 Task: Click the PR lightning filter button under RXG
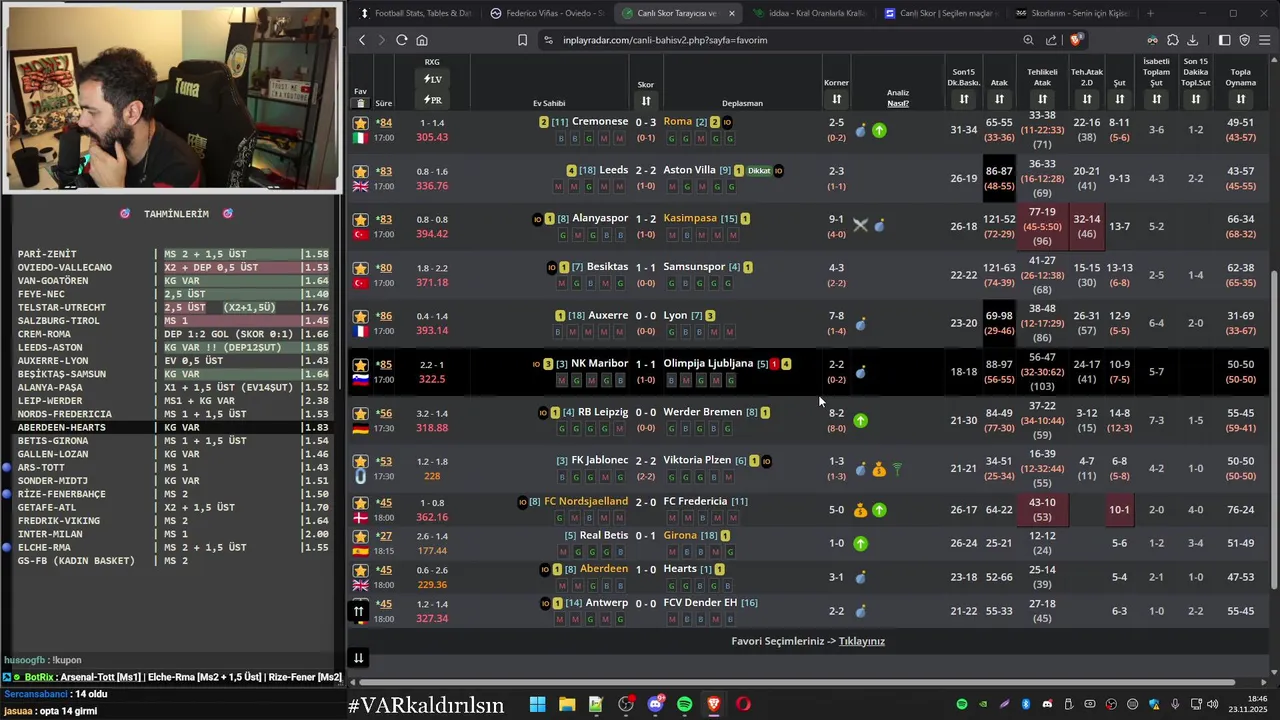[432, 100]
